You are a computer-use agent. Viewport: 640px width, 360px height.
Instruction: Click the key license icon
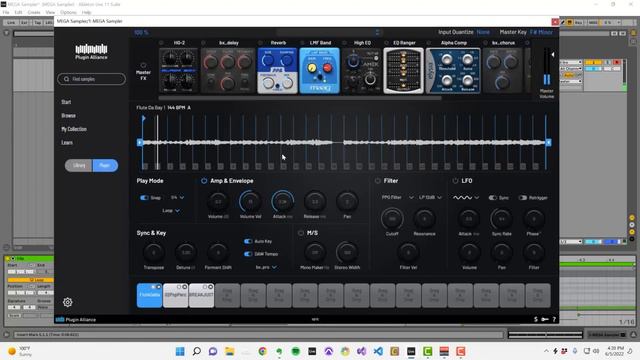click(x=544, y=319)
